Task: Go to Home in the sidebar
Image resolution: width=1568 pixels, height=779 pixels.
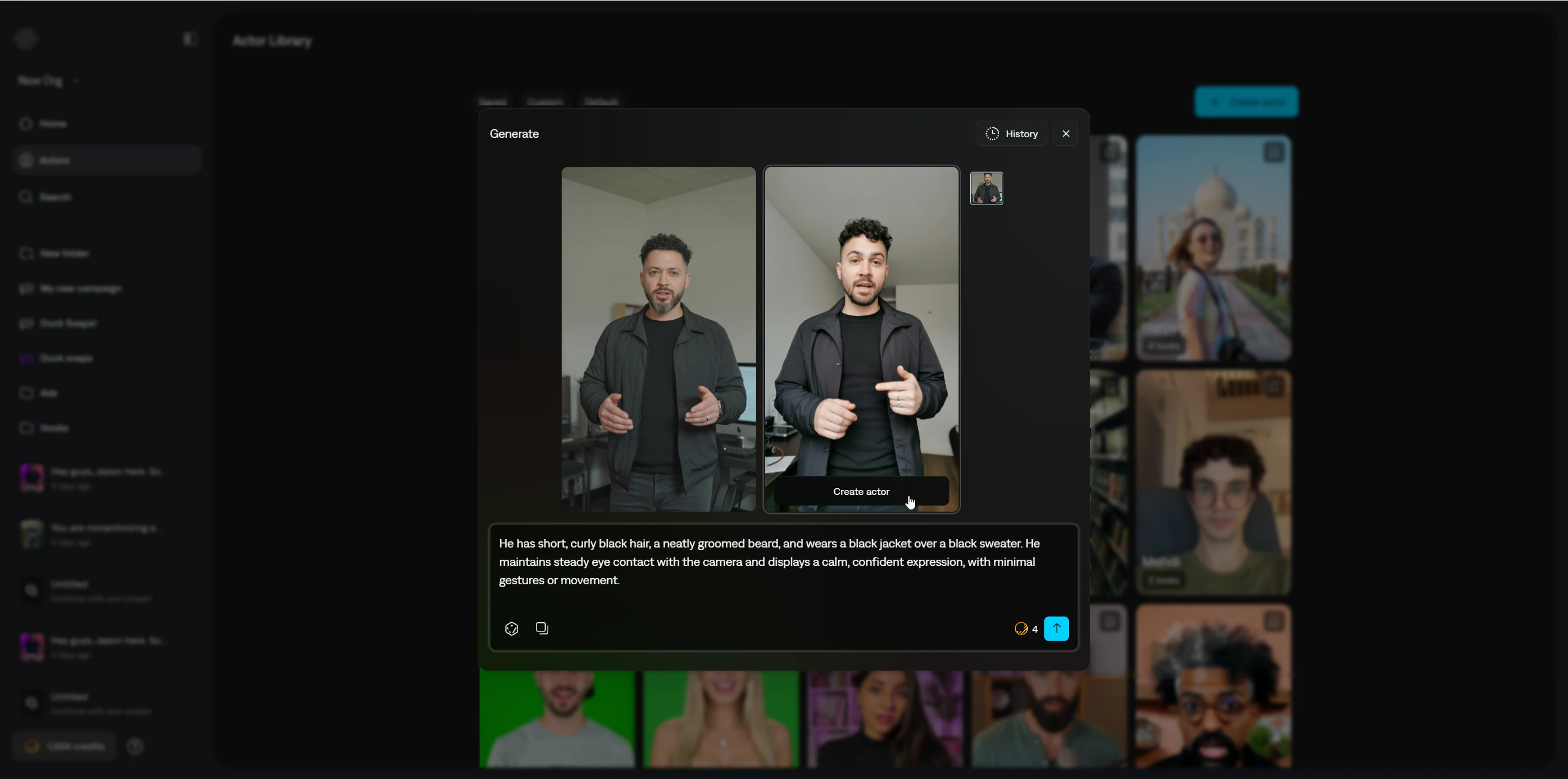Action: coord(107,124)
